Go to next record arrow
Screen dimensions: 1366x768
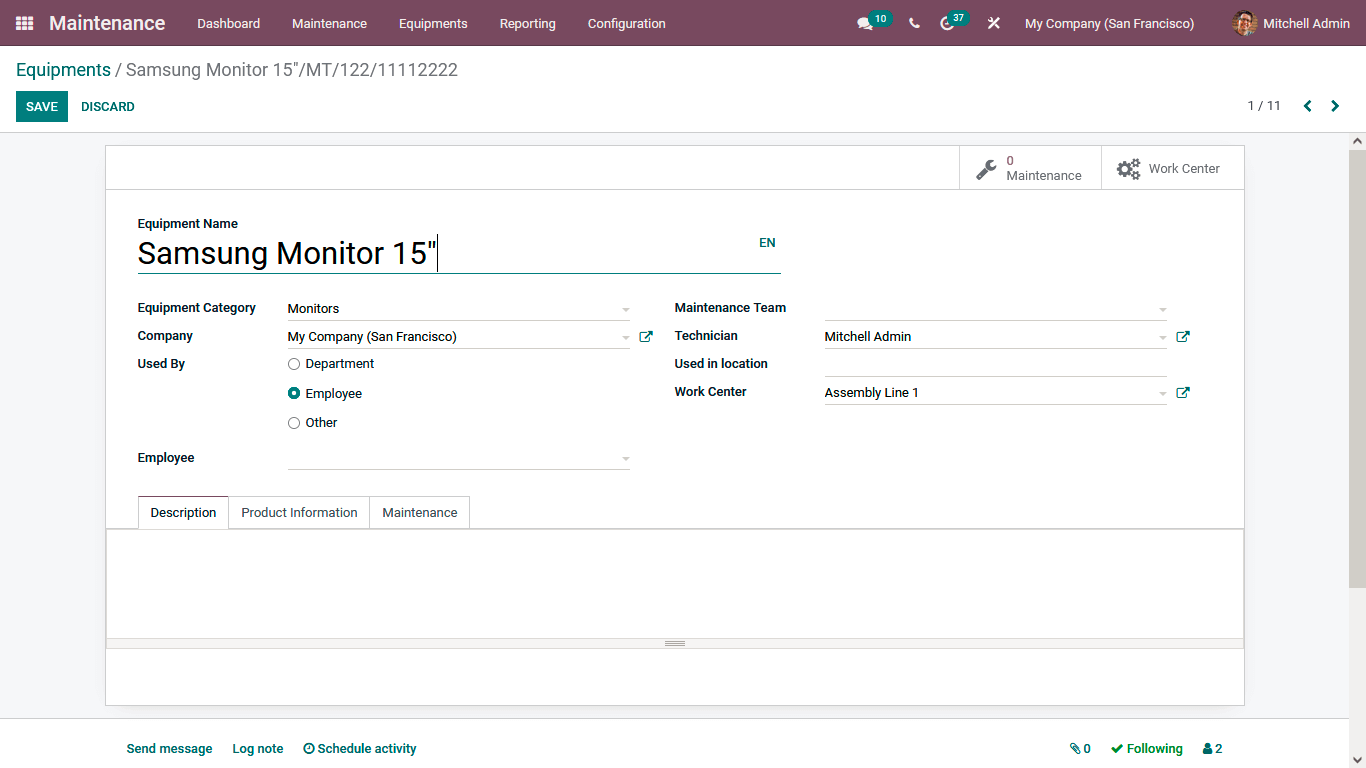[1335, 106]
